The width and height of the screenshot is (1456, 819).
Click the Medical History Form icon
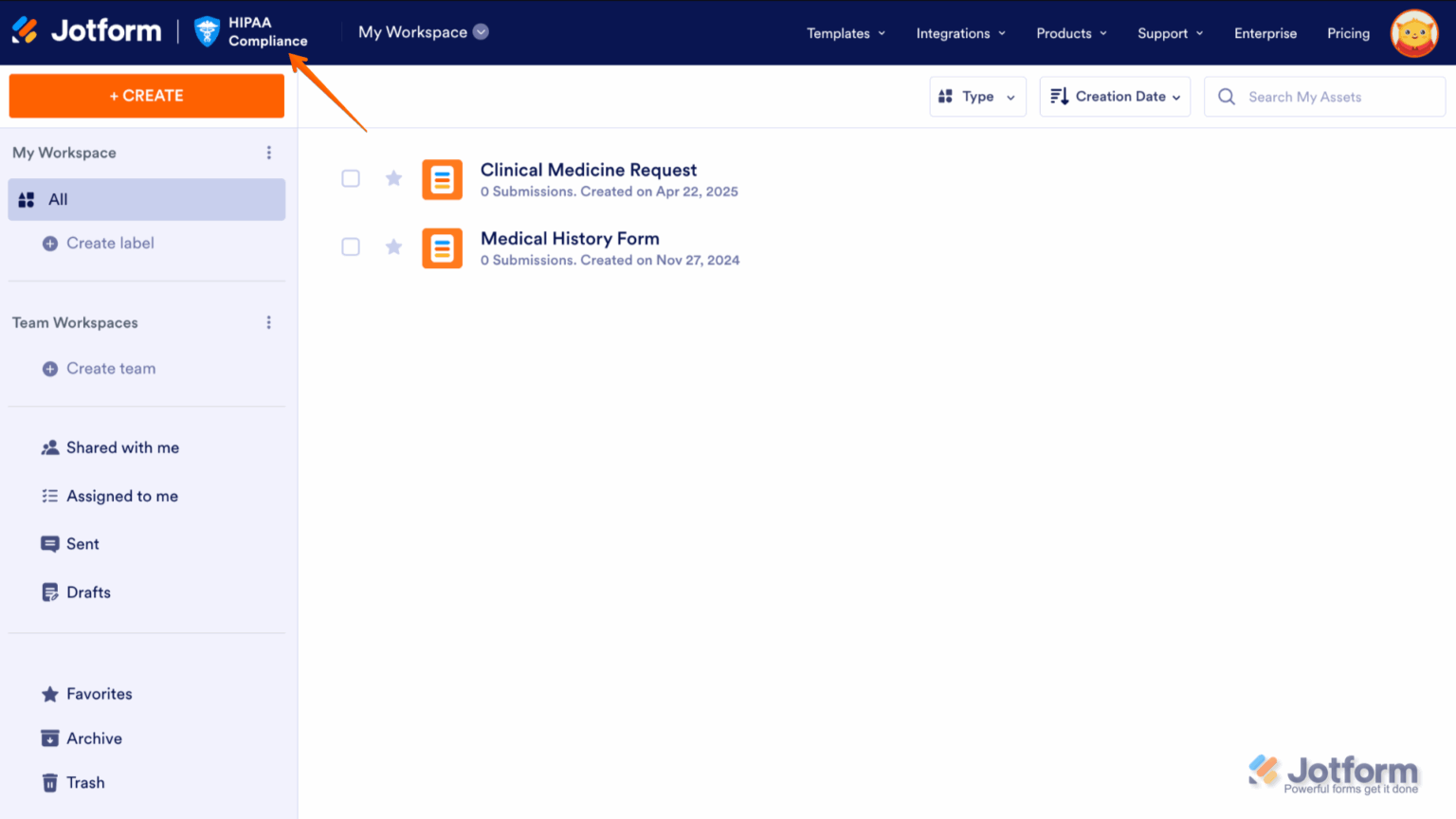tap(442, 247)
